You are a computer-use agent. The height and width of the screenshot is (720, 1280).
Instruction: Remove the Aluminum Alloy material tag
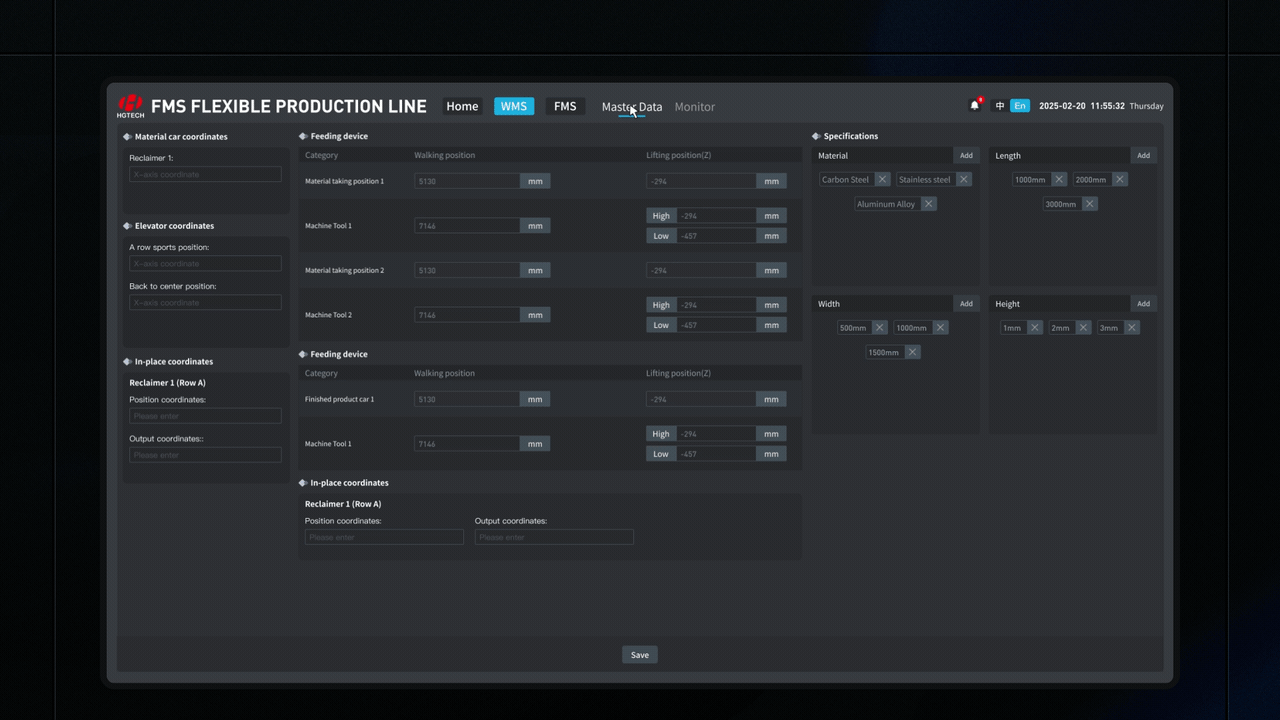click(928, 204)
